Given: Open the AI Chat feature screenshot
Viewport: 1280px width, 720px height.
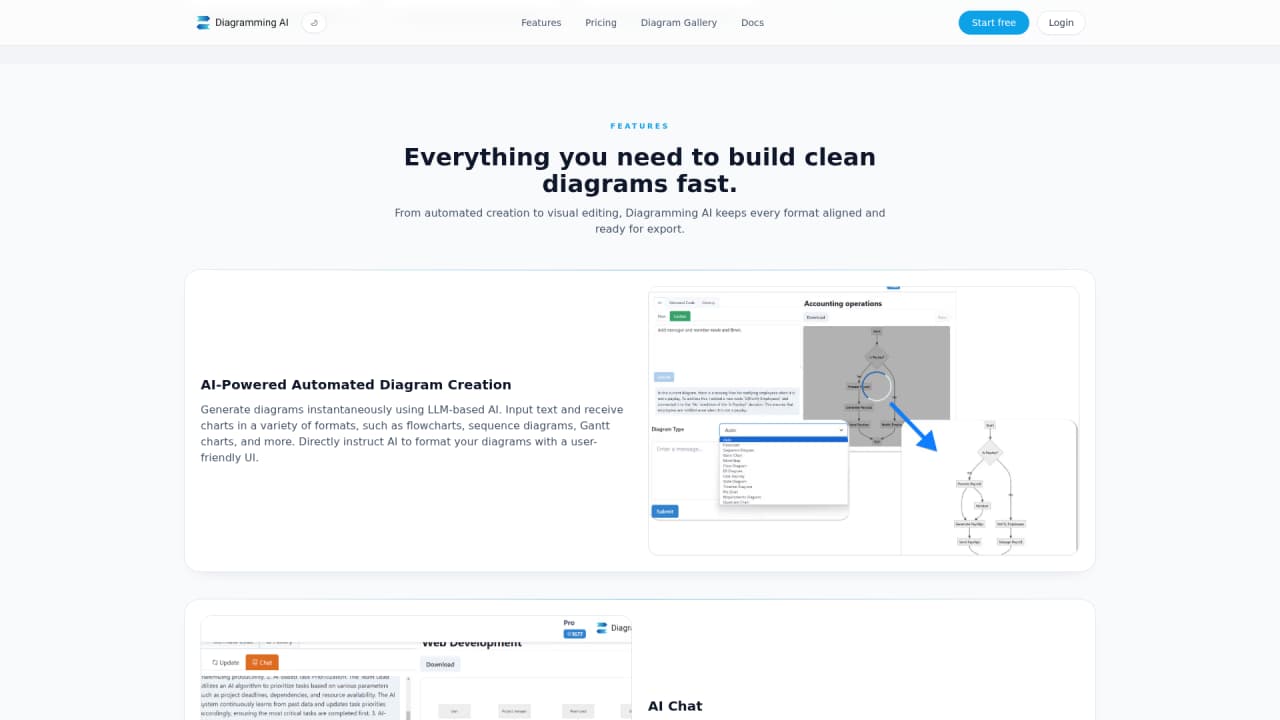Looking at the screenshot, I should [x=416, y=668].
